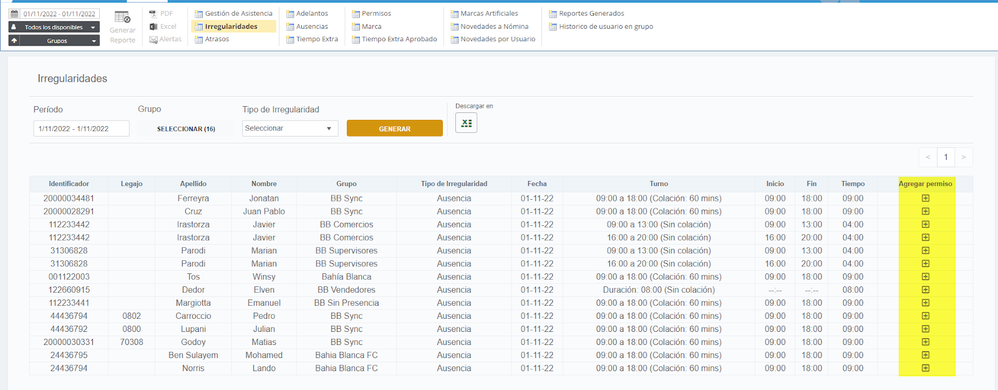Open the Novedades por Usuario report
This screenshot has width=998, height=390.
pos(493,39)
